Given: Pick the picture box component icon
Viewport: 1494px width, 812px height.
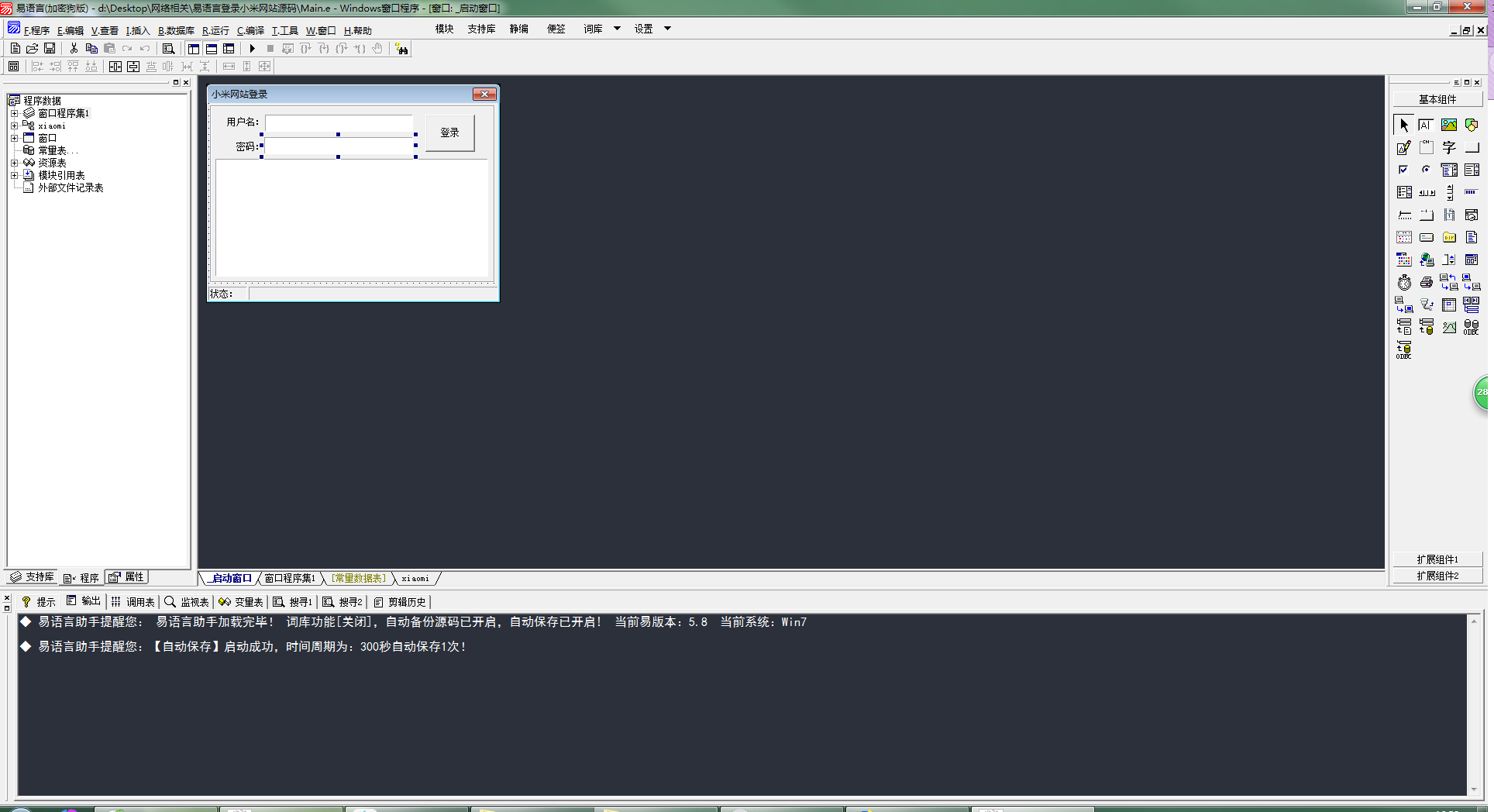Looking at the screenshot, I should 1449,125.
